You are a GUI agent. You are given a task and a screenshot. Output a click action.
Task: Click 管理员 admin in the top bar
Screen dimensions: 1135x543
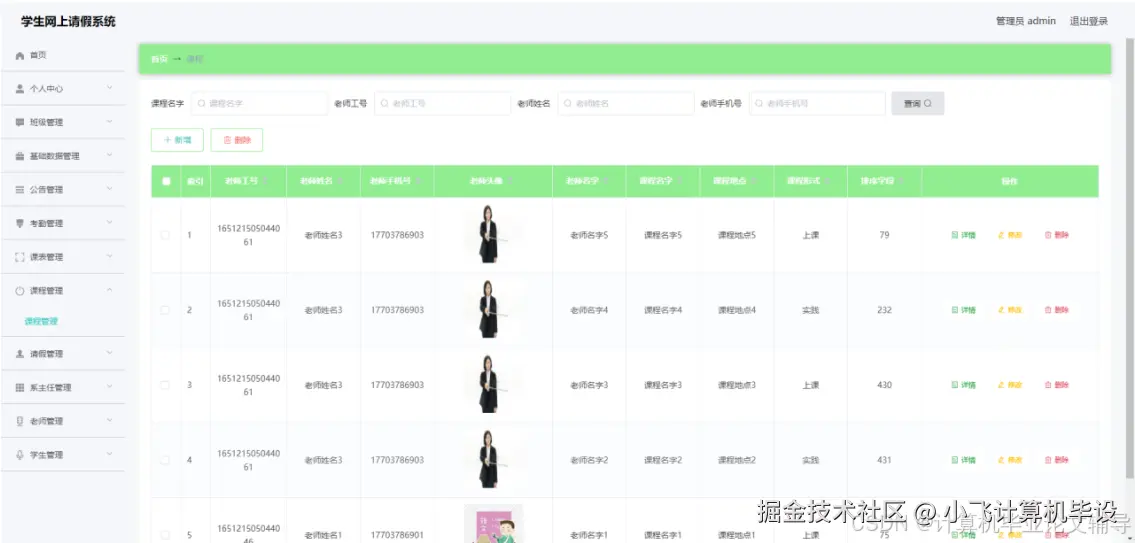pos(1026,21)
